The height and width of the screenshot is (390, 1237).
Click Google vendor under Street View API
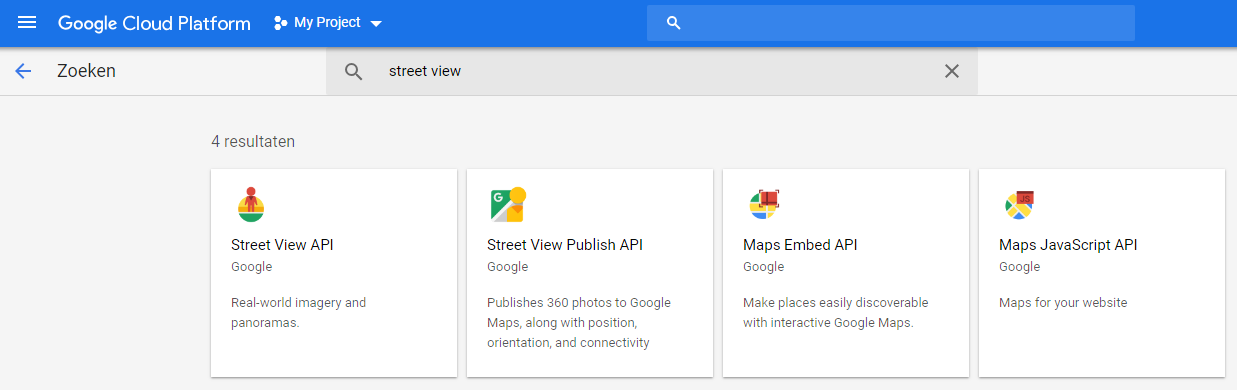pyautogui.click(x=251, y=267)
